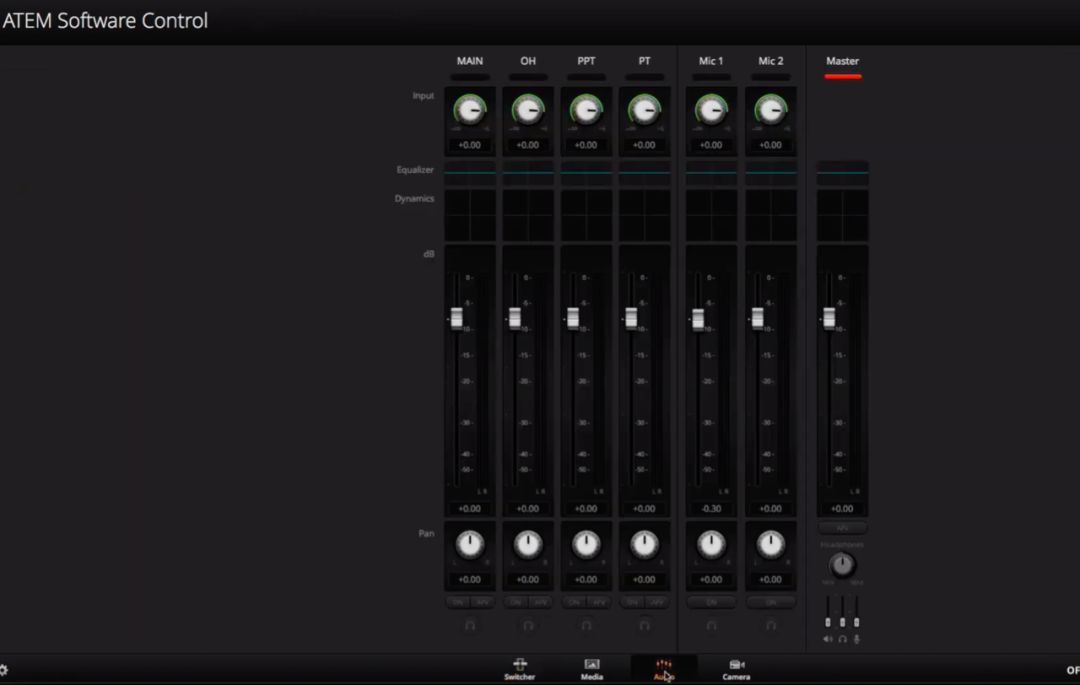The height and width of the screenshot is (685, 1080).
Task: Click the PT input gain knob
Action: click(x=644, y=110)
